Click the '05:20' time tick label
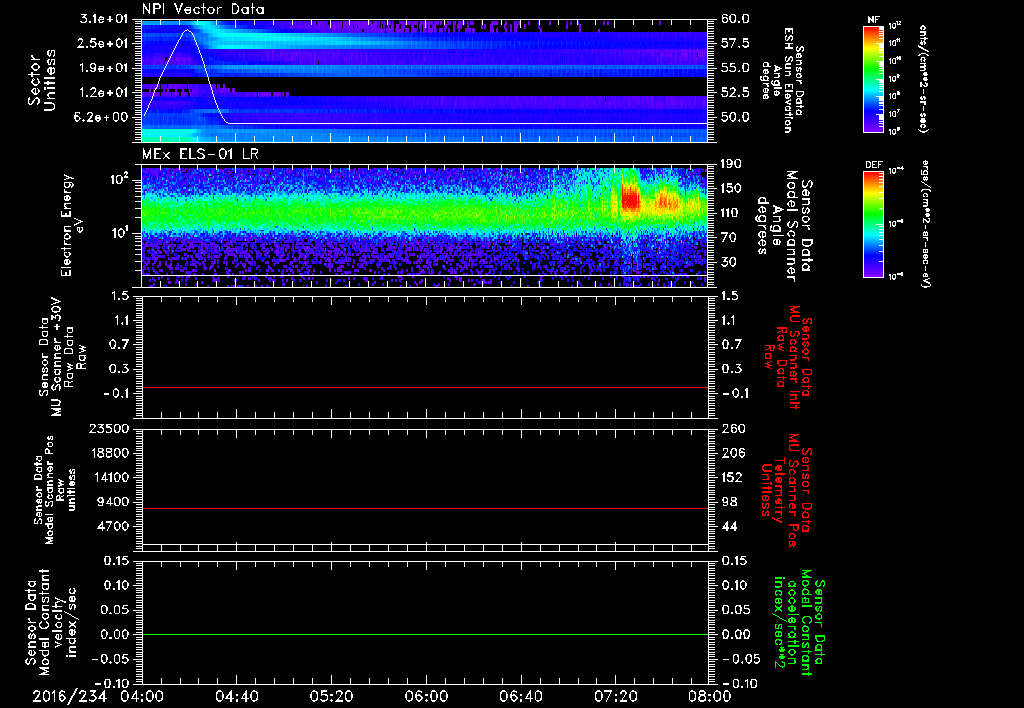This screenshot has width=1024, height=708. (x=331, y=696)
